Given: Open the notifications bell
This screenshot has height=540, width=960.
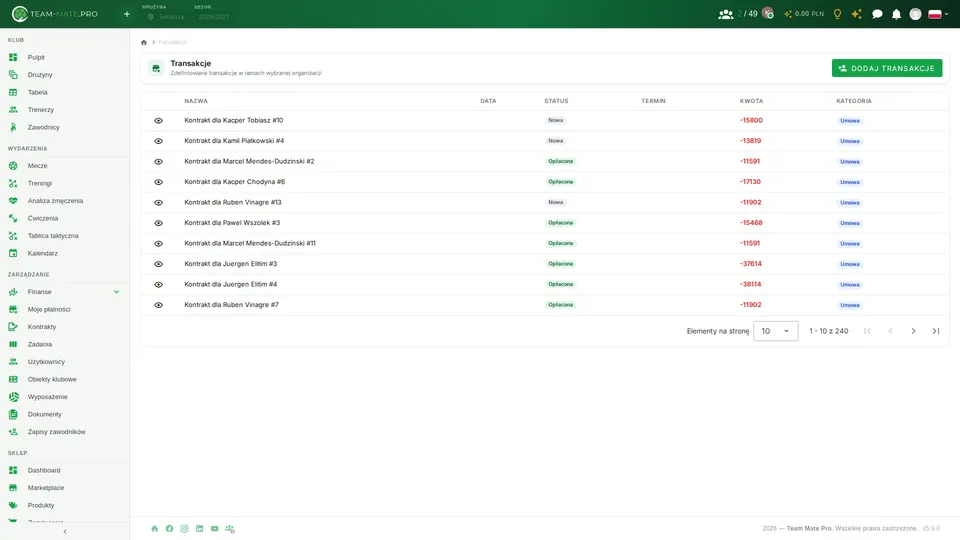Looking at the screenshot, I should click(896, 14).
